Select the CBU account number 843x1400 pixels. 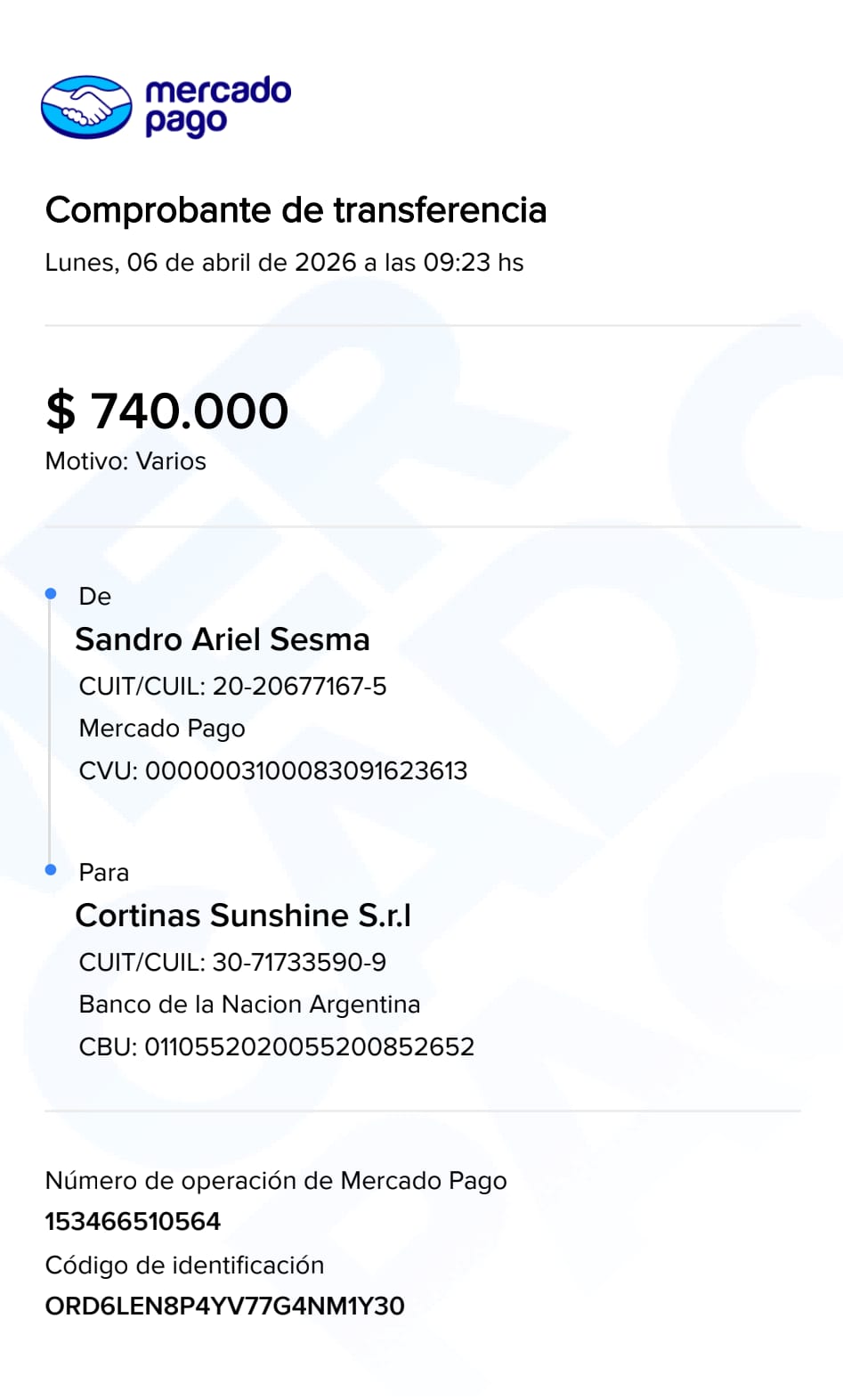[309, 1047]
